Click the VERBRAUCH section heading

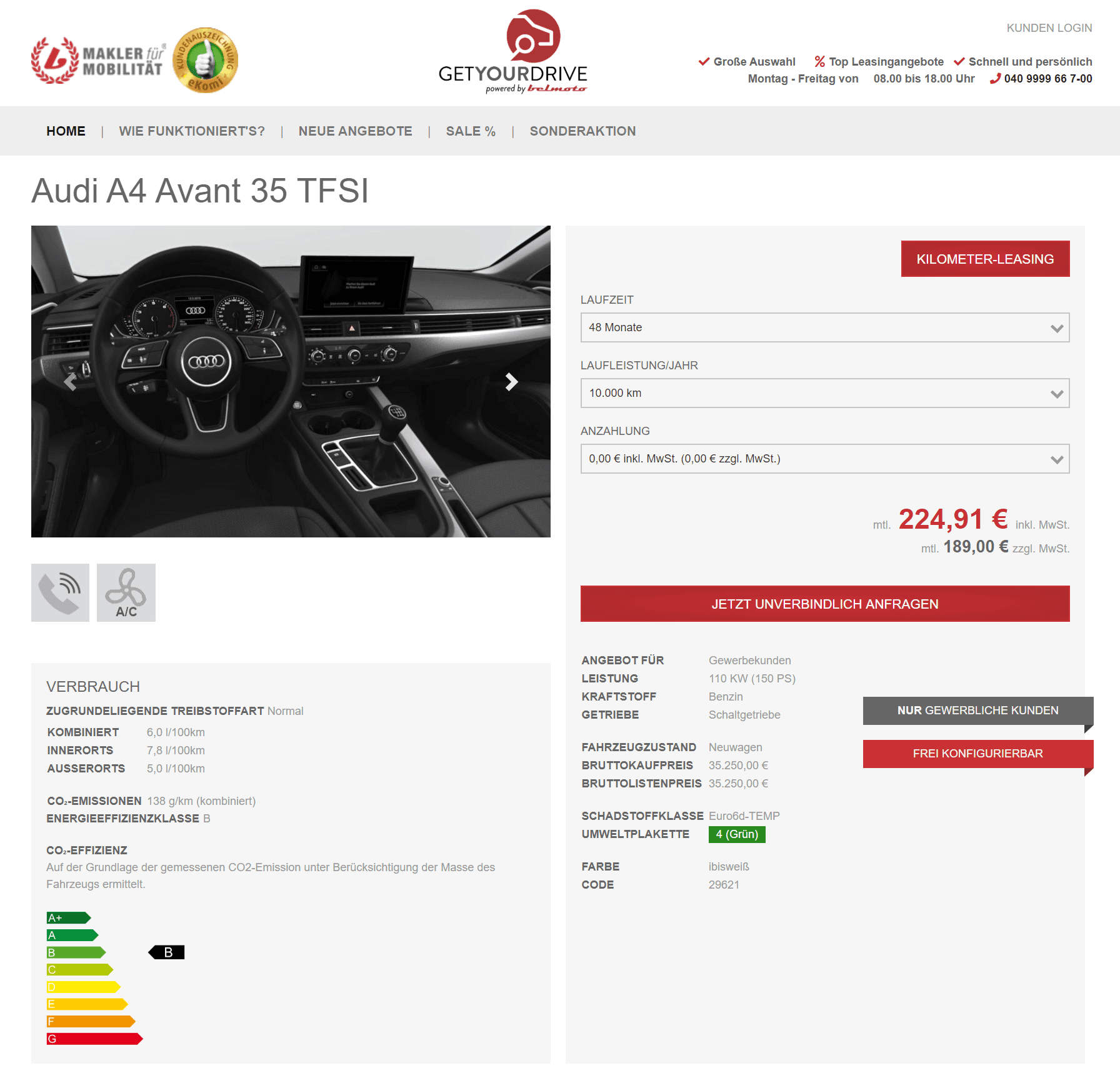coord(93,687)
